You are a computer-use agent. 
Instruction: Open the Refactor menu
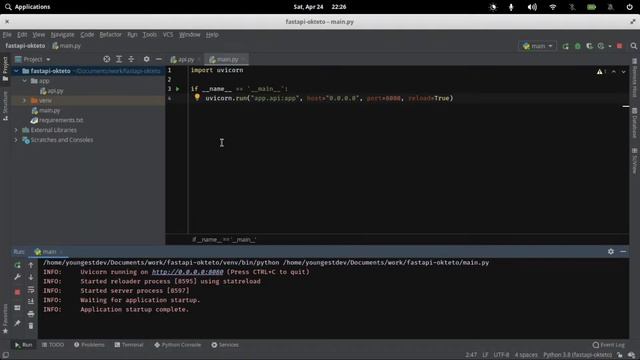point(111,35)
